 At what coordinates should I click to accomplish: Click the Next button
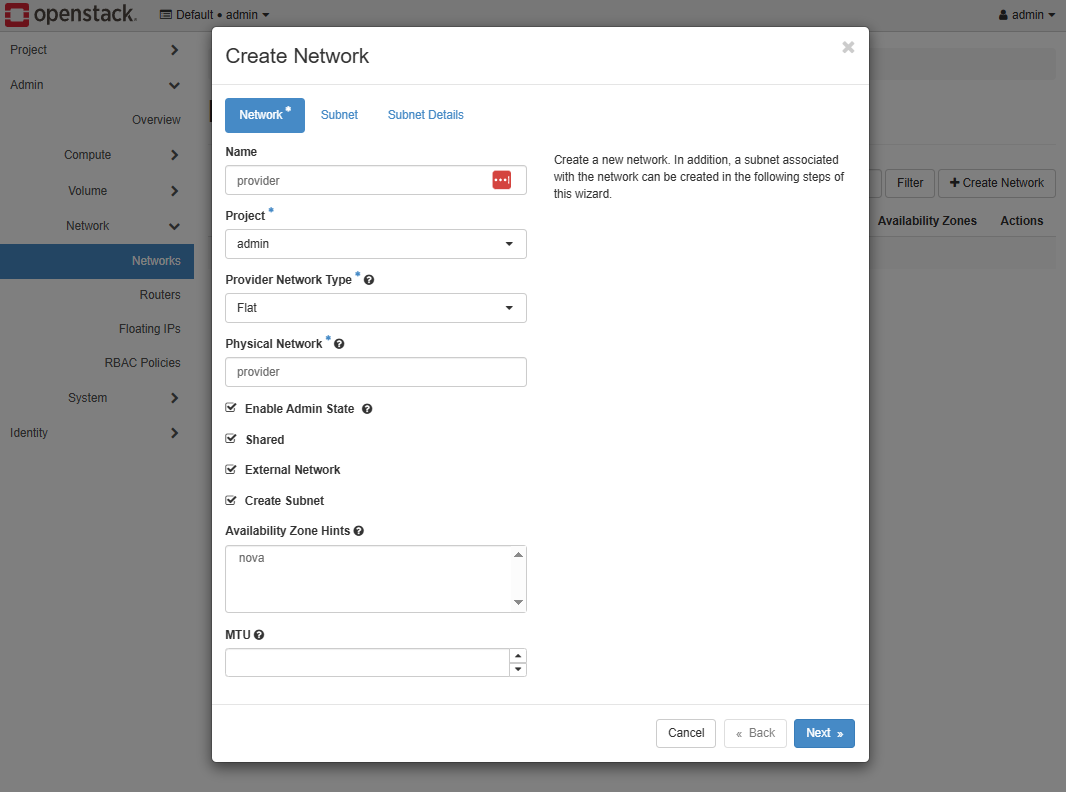(x=823, y=733)
